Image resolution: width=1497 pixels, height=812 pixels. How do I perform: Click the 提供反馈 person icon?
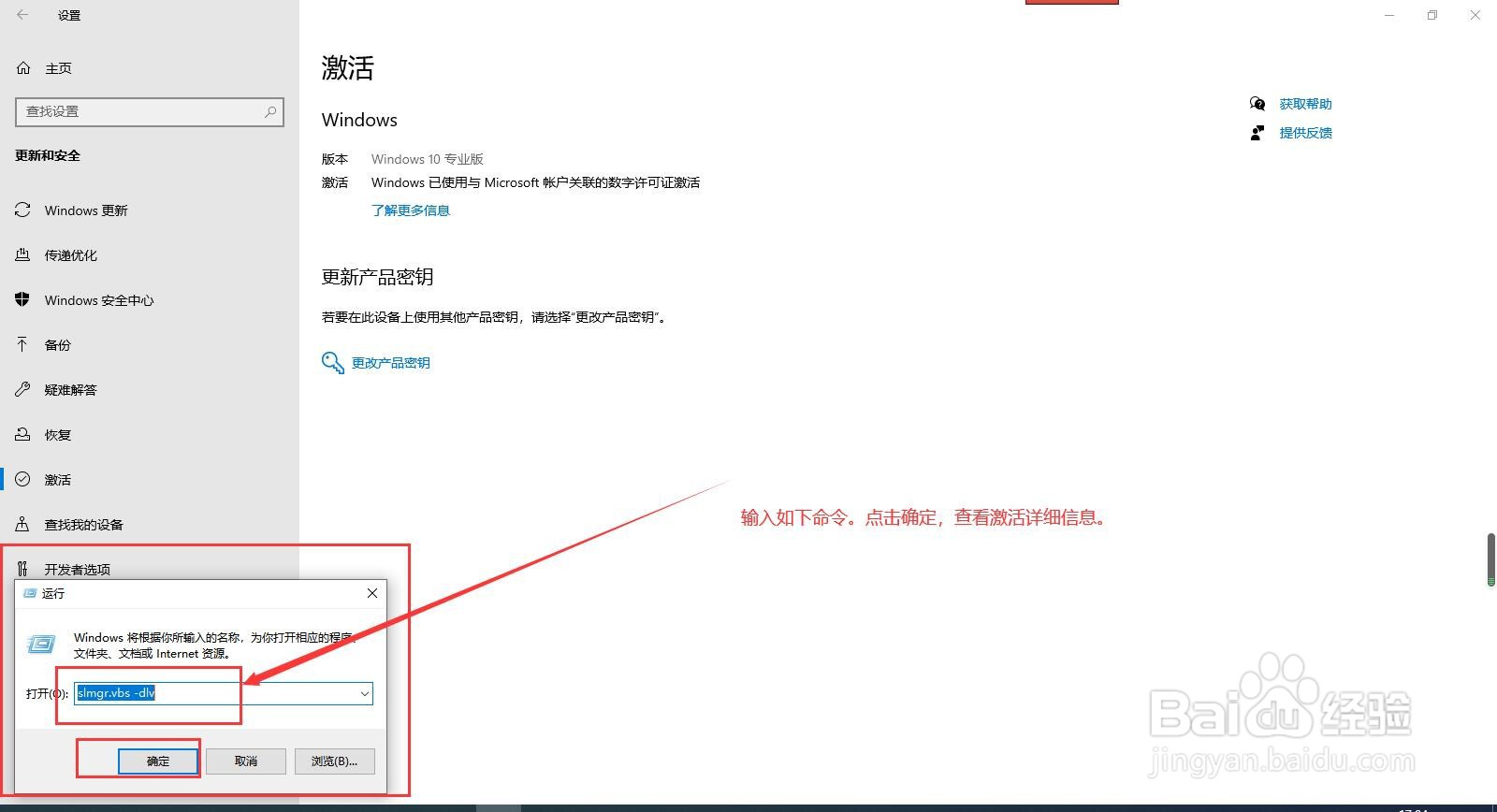[x=1257, y=133]
